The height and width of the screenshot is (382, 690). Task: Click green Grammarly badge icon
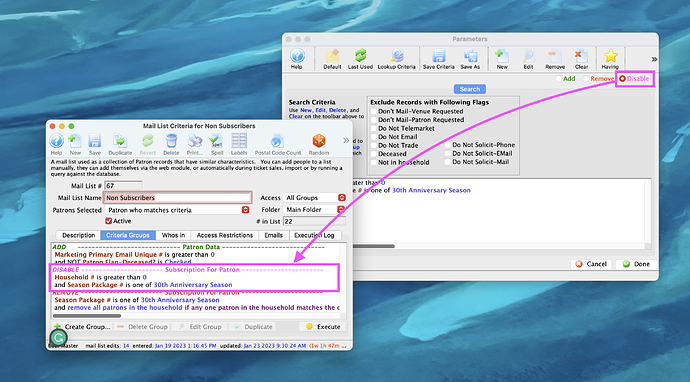click(x=59, y=338)
